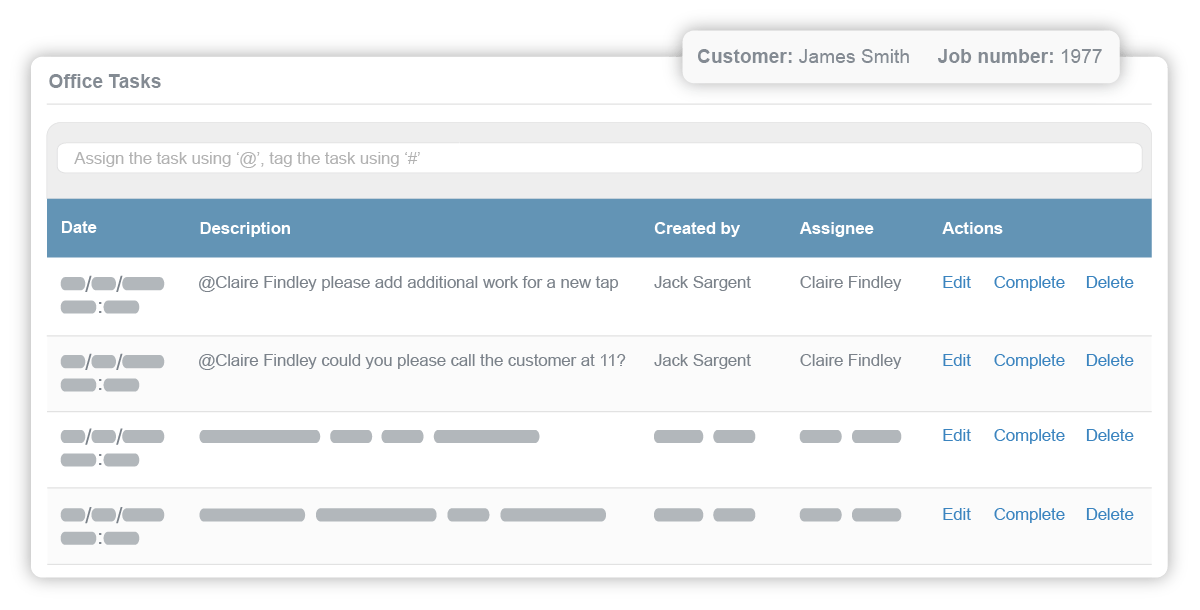This screenshot has height=610, width=1200.
Task: Delete the third task in the list
Action: point(1109,435)
